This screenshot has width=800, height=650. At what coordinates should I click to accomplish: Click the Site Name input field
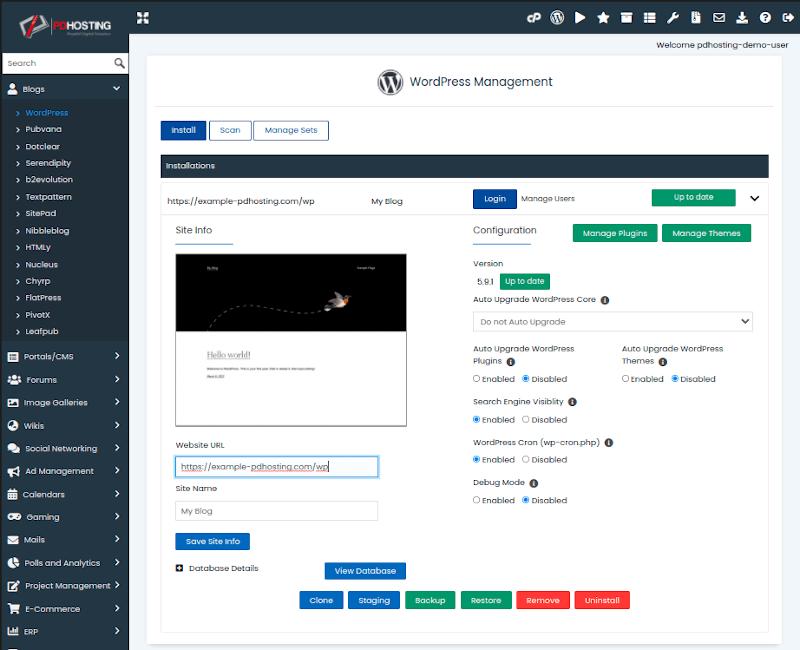(277, 511)
